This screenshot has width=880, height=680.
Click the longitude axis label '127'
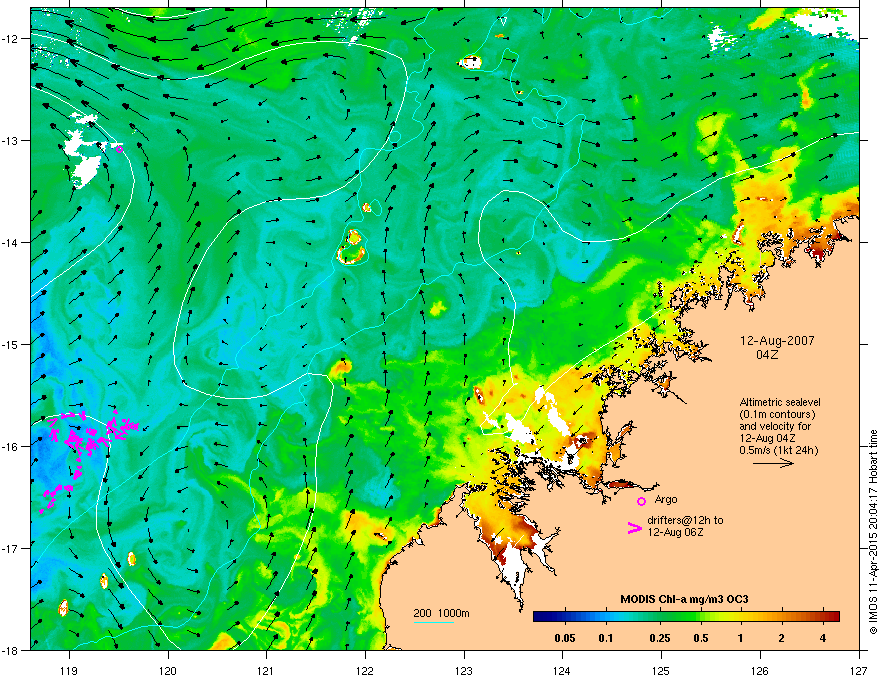click(x=859, y=670)
